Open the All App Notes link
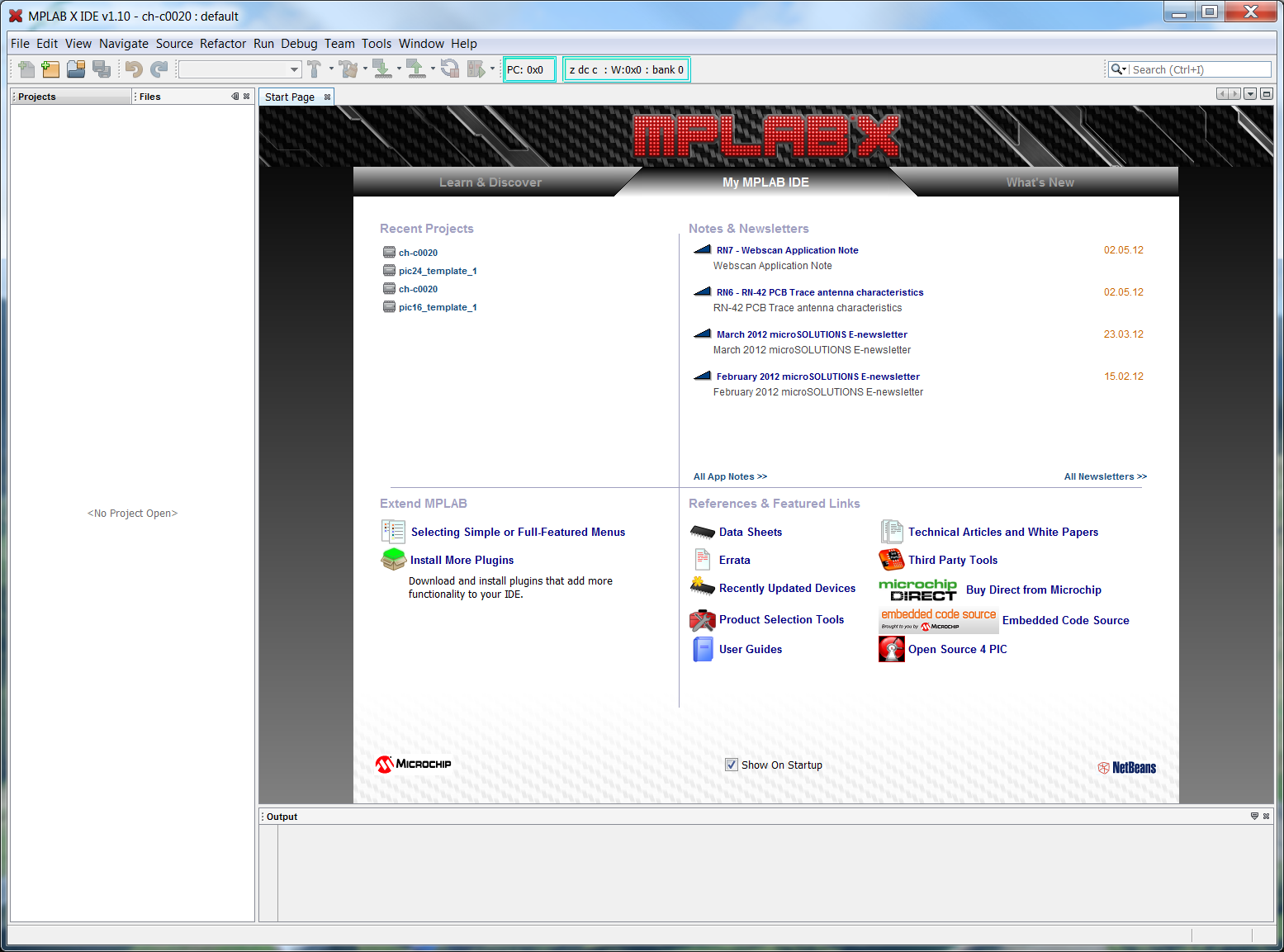 [730, 476]
